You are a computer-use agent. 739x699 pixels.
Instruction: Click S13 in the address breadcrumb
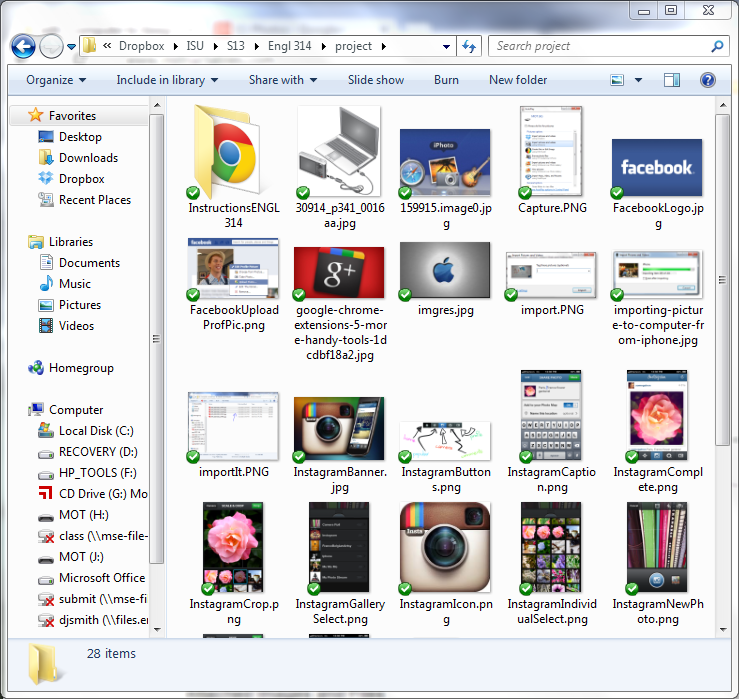(236, 46)
